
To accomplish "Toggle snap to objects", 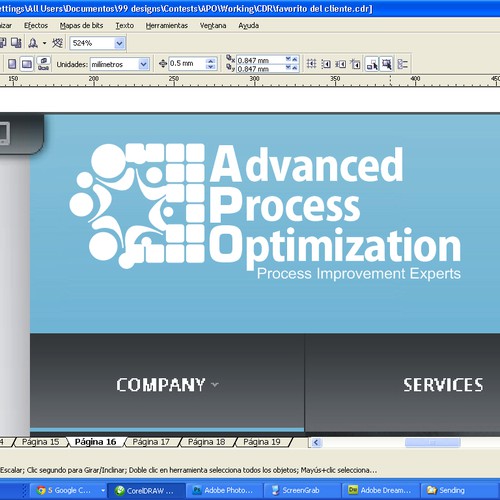I will click(x=340, y=64).
